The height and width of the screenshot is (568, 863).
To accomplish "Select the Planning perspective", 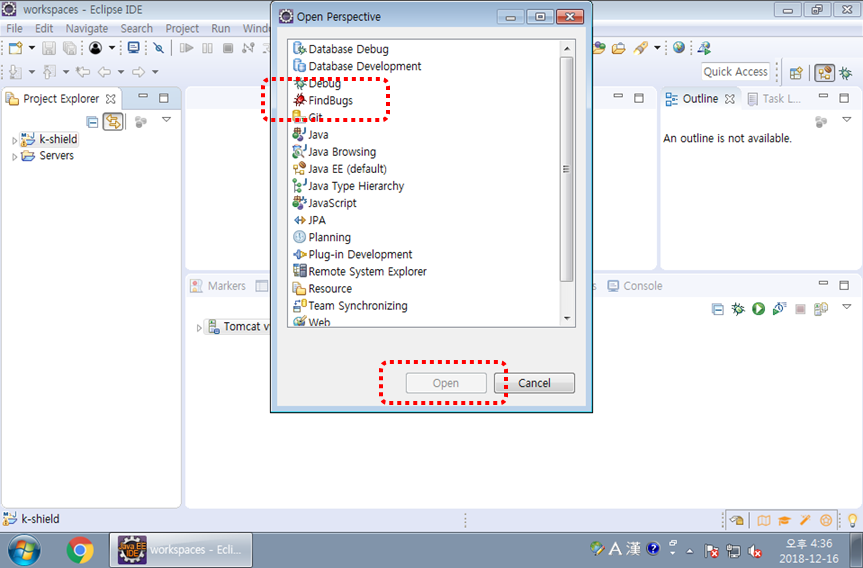I will [x=322, y=237].
